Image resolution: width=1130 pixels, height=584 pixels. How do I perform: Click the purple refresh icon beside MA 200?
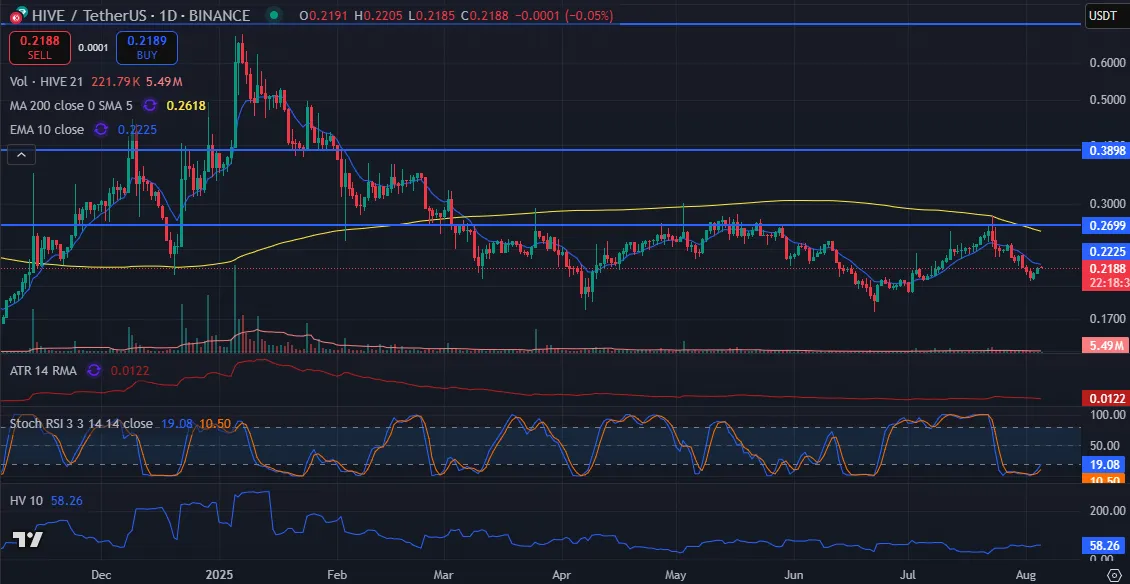[x=150, y=105]
